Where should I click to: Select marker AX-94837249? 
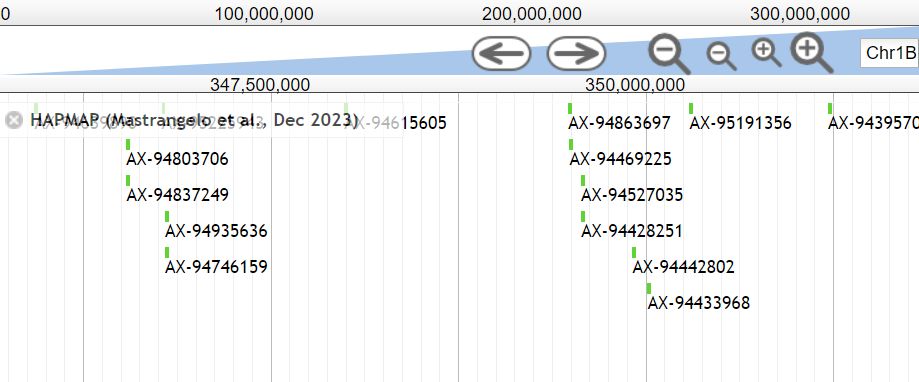(178, 195)
